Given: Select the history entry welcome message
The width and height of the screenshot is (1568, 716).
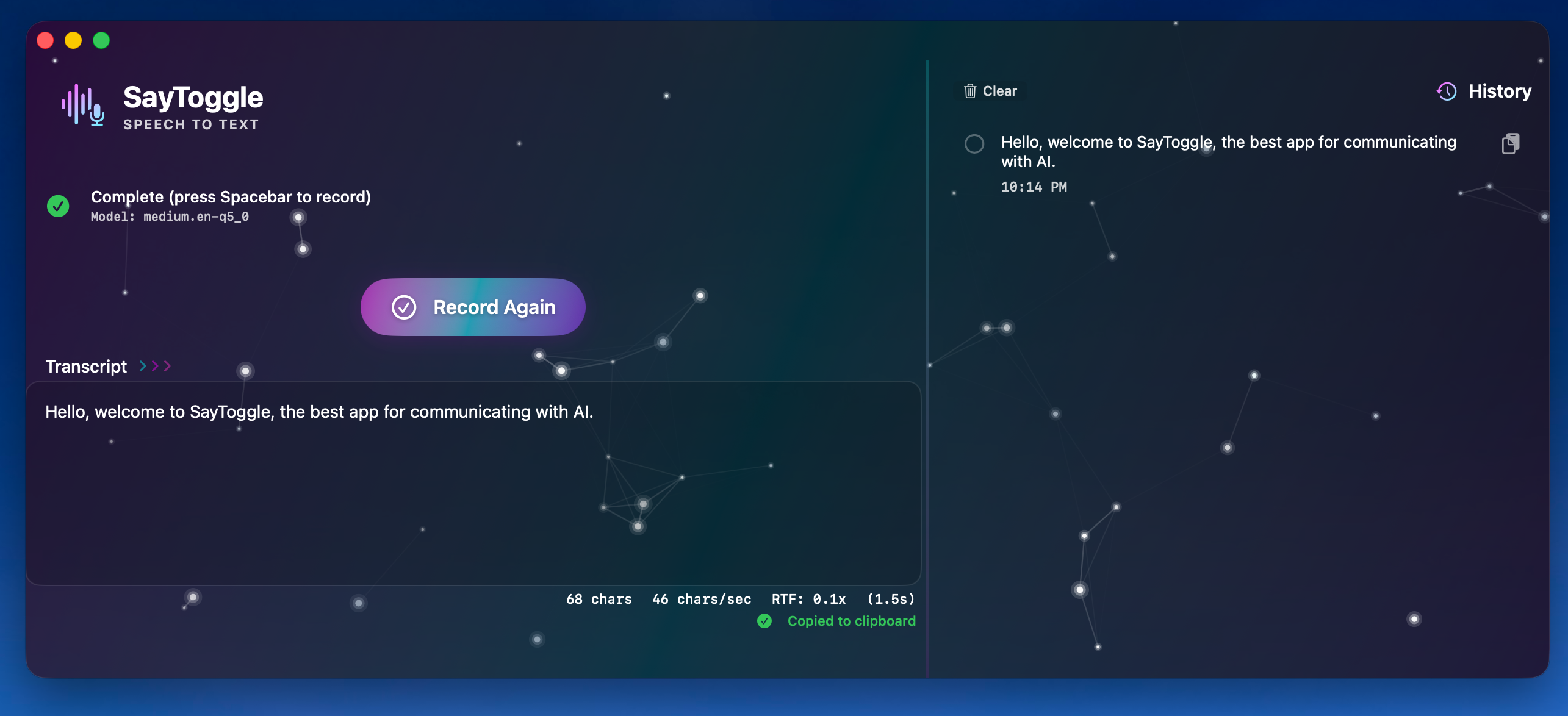Looking at the screenshot, I should [x=1228, y=151].
